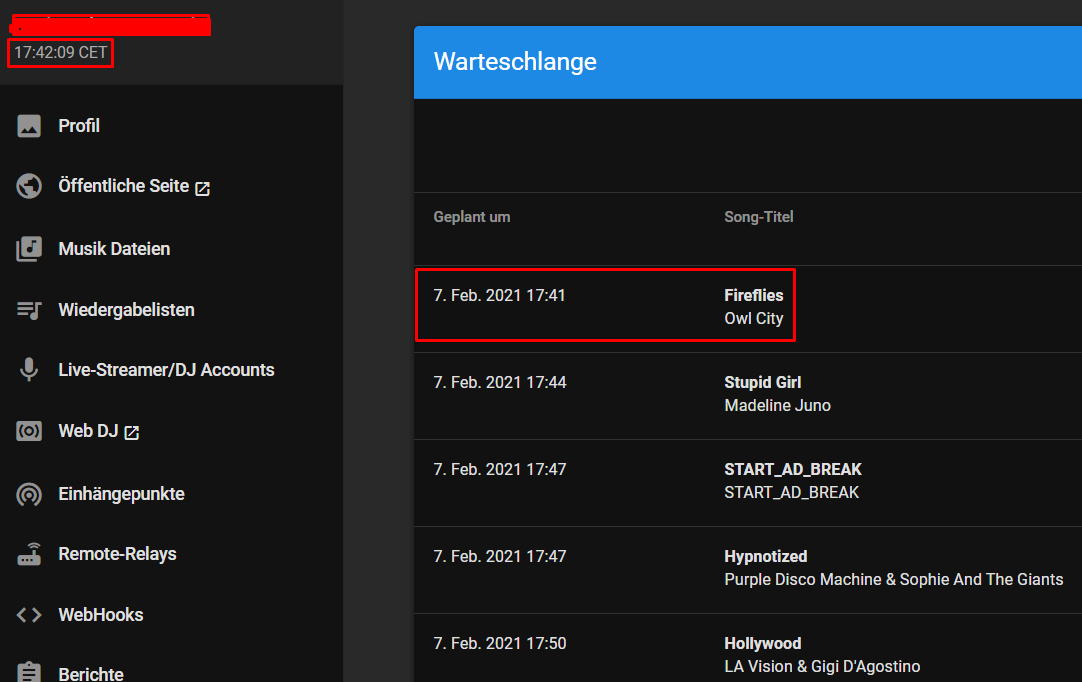Screen dimensions: 1082x682
Task: Click the scheduled time for Hypnotized row
Action: click(500, 556)
